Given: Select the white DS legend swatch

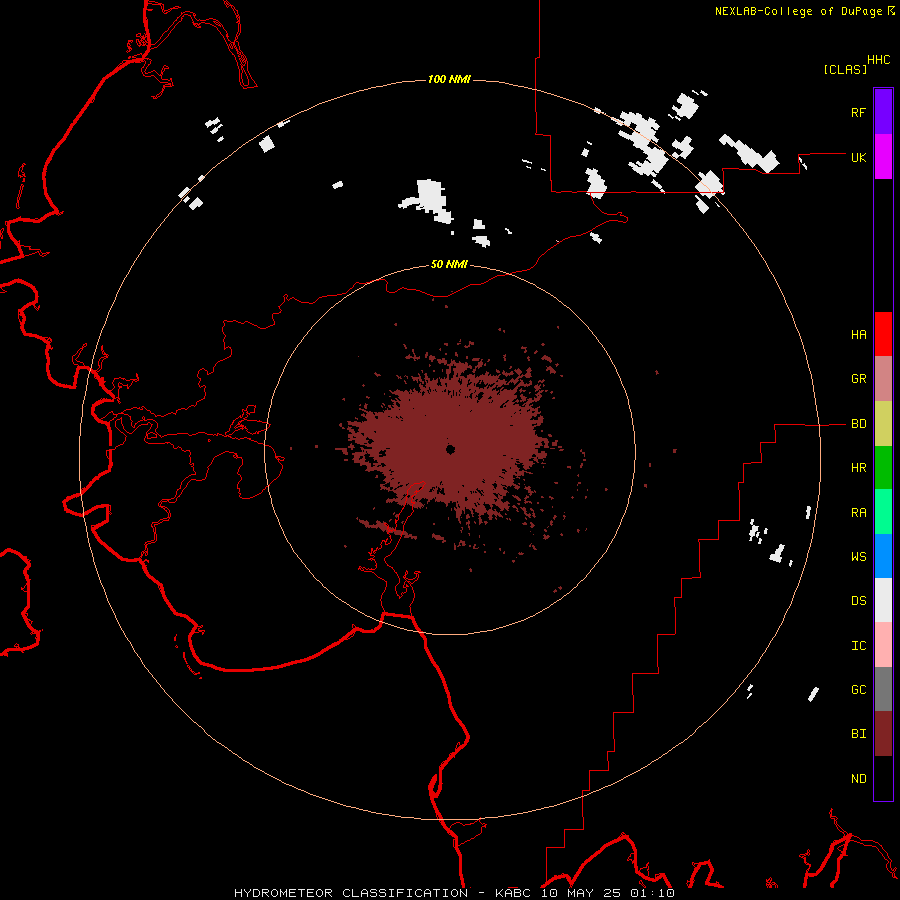Looking at the screenshot, I should point(883,600).
